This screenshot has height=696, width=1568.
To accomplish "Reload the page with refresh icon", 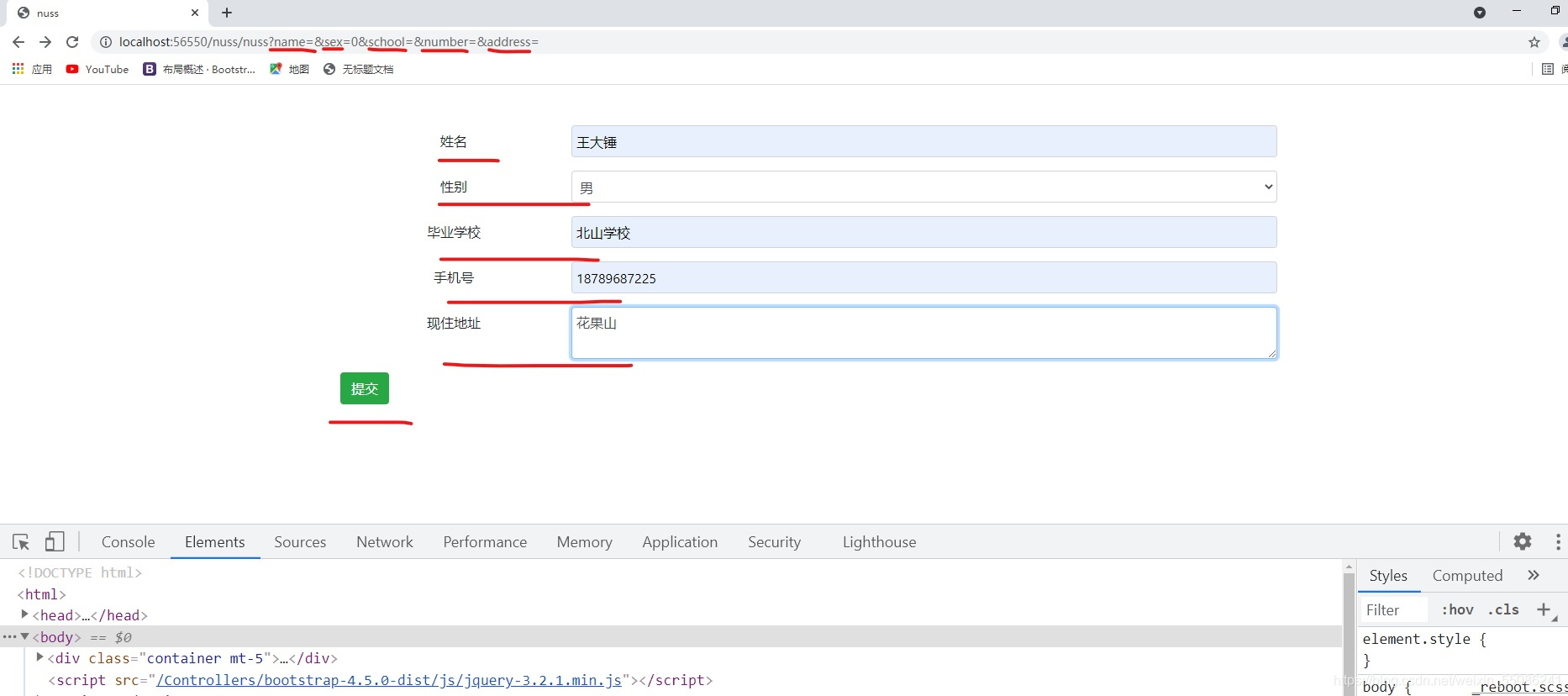I will click(72, 42).
